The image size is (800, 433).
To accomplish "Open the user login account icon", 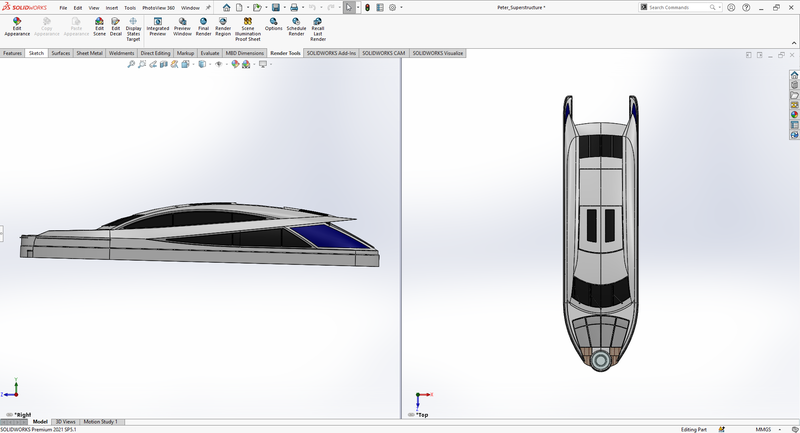I will click(731, 8).
